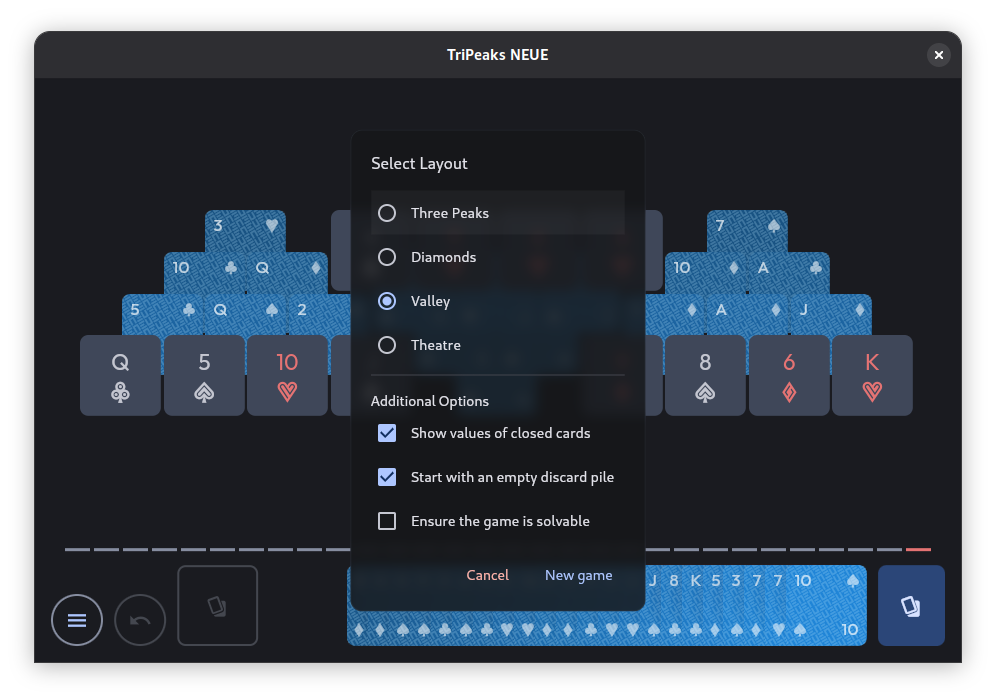The image size is (996, 700).
Task: Start a New game
Action: click(x=578, y=575)
